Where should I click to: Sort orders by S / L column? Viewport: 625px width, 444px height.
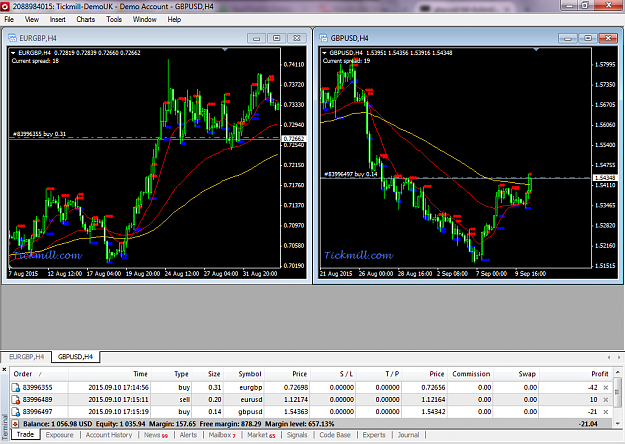[x=333, y=374]
